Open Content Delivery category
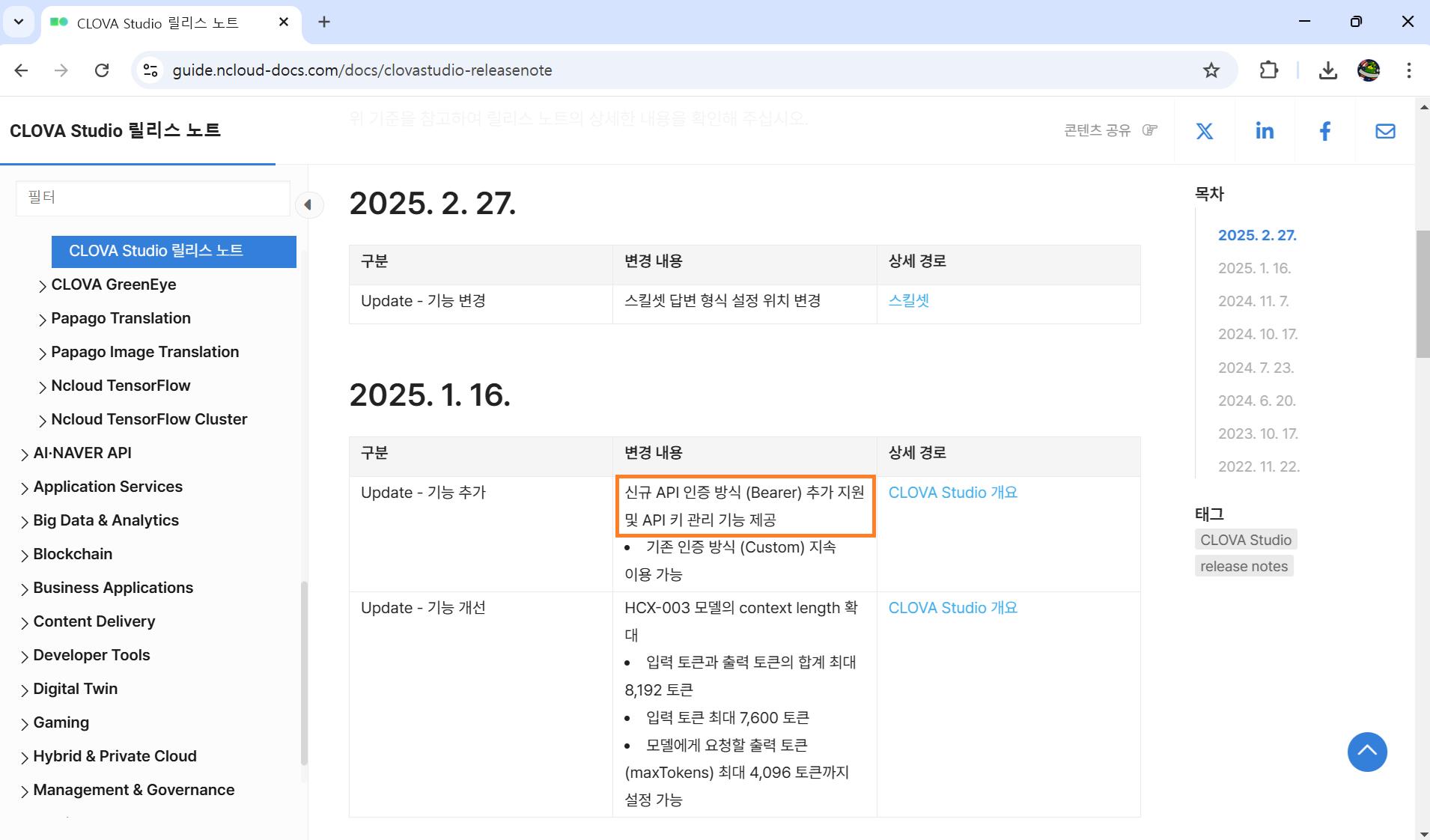The width and height of the screenshot is (1430, 840). (94, 621)
